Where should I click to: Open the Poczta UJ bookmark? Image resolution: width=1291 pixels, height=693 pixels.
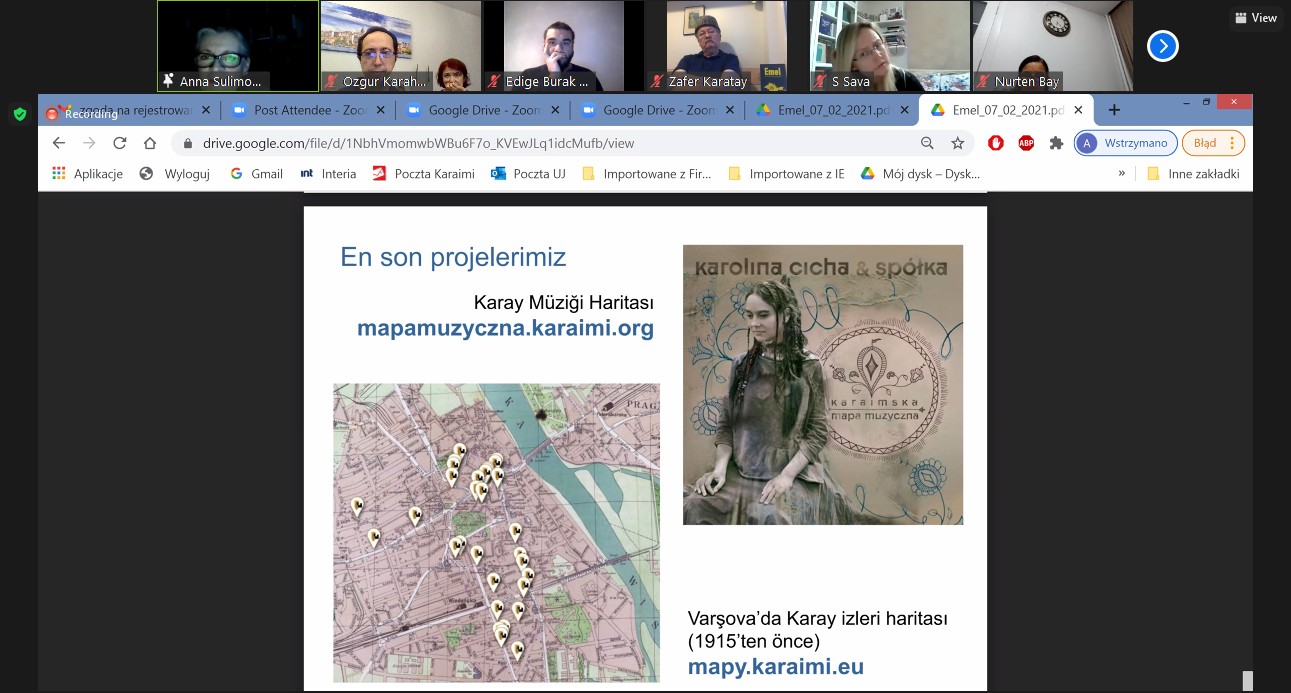[x=528, y=173]
